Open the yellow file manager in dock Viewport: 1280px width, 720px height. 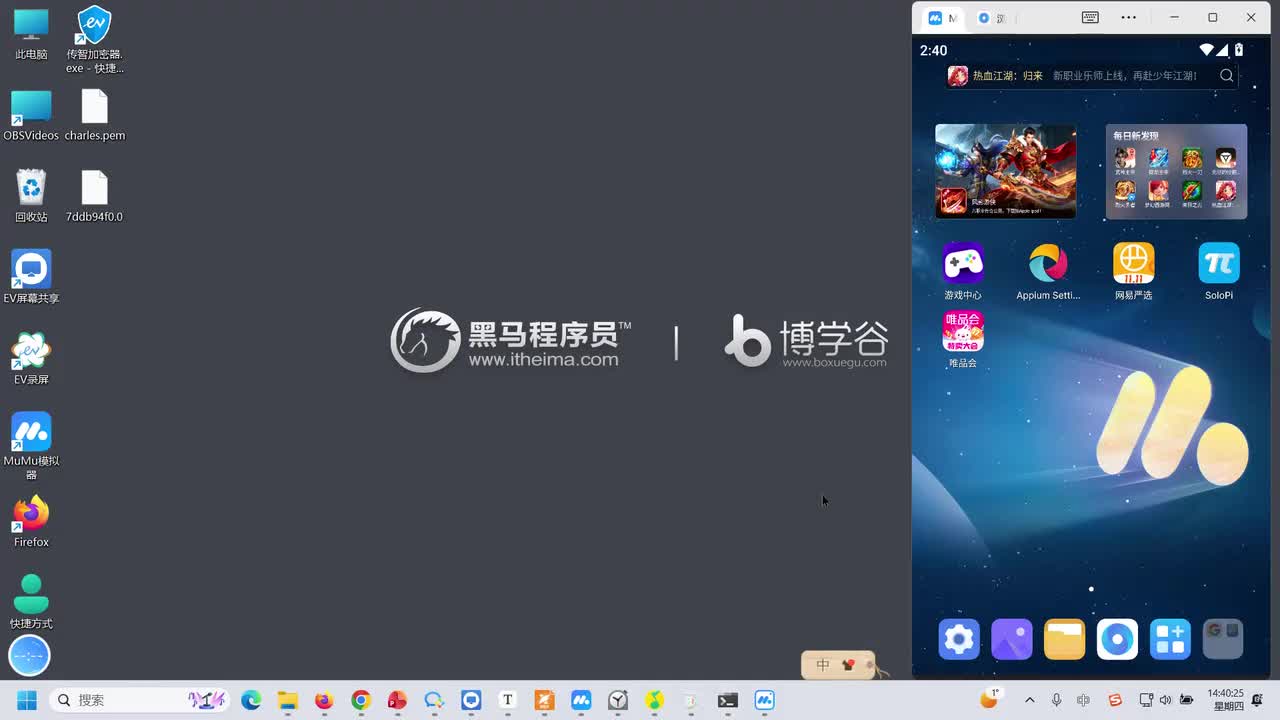click(1064, 639)
